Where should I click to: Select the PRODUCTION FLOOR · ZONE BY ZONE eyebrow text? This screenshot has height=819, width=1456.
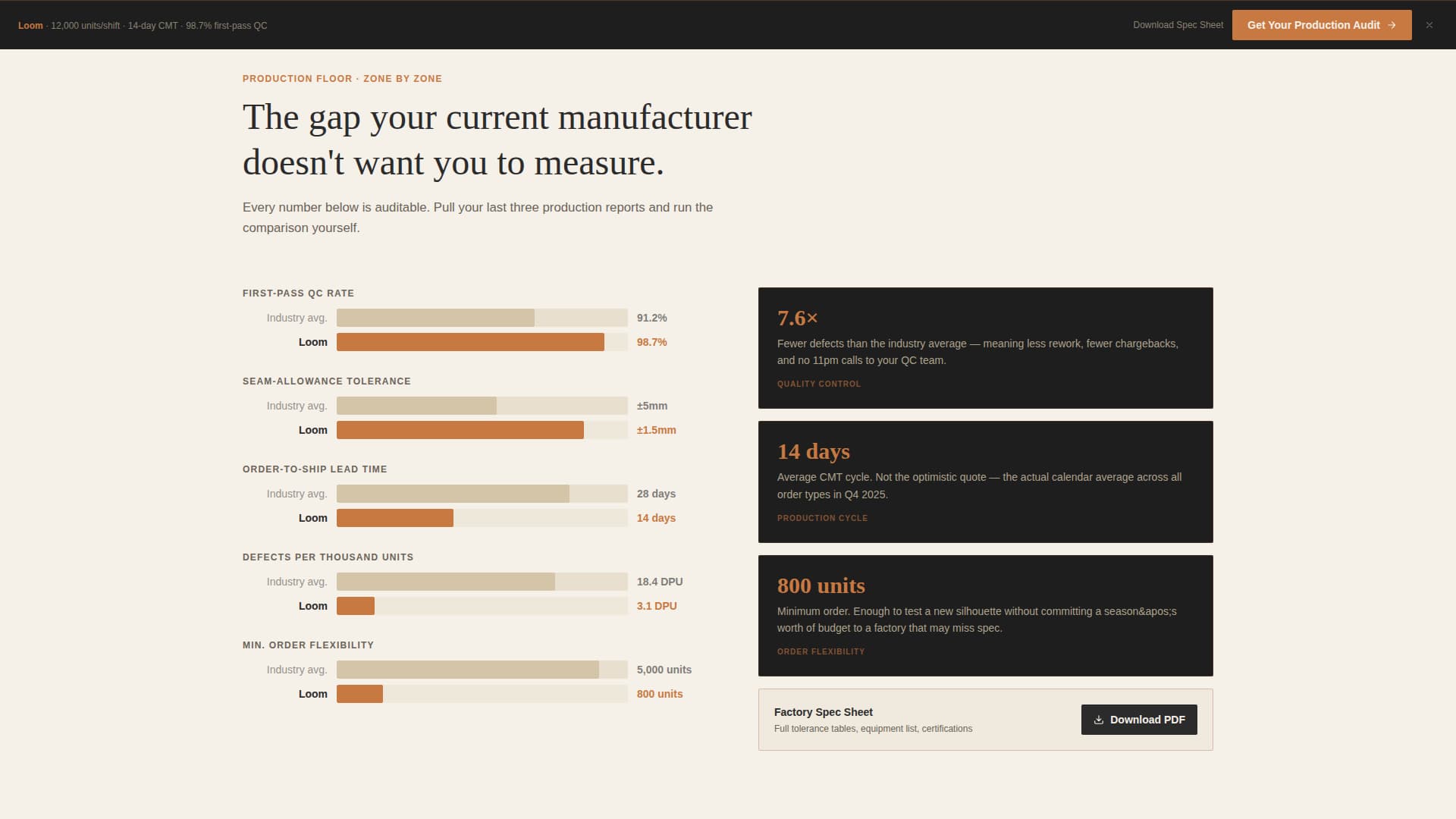tap(341, 78)
